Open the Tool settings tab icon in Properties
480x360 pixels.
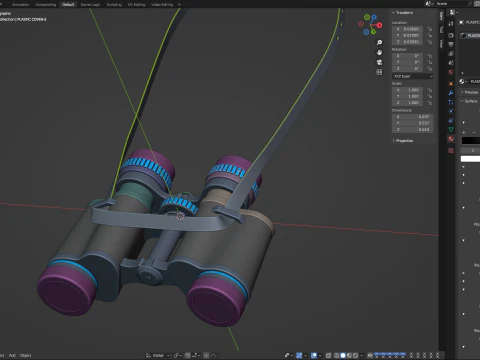[x=451, y=24]
